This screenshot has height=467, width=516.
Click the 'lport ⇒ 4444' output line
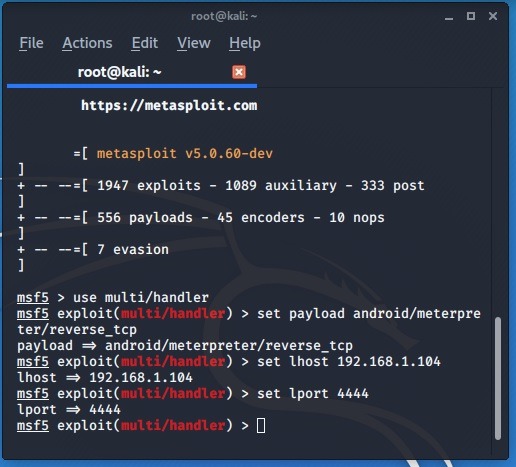point(69,410)
